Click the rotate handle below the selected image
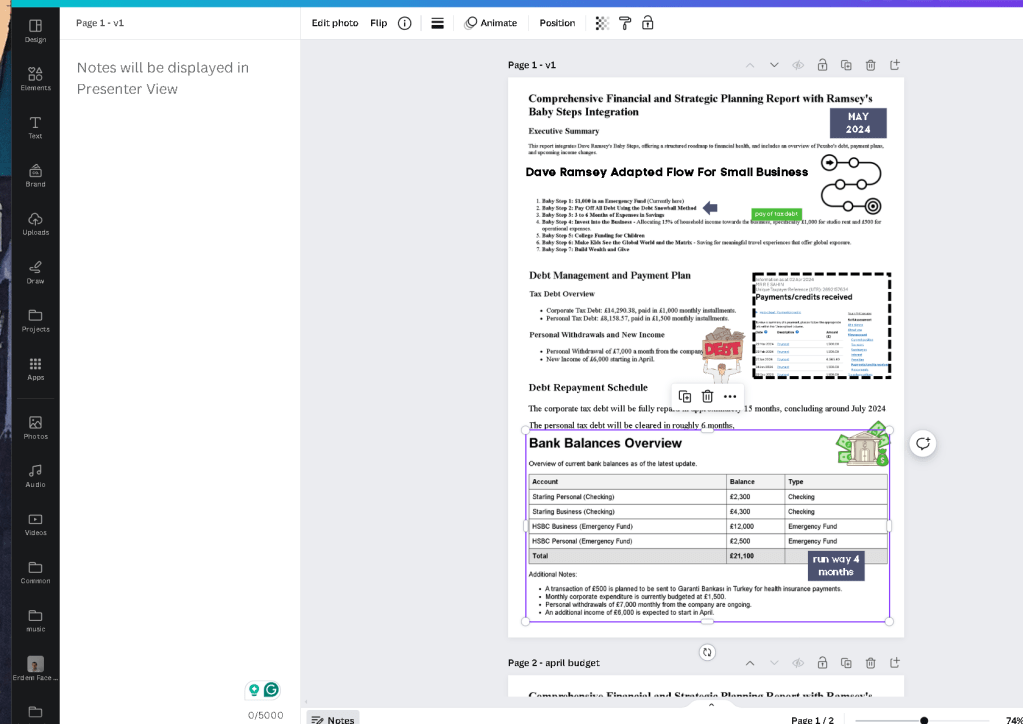The height and width of the screenshot is (724, 1023). (x=707, y=652)
